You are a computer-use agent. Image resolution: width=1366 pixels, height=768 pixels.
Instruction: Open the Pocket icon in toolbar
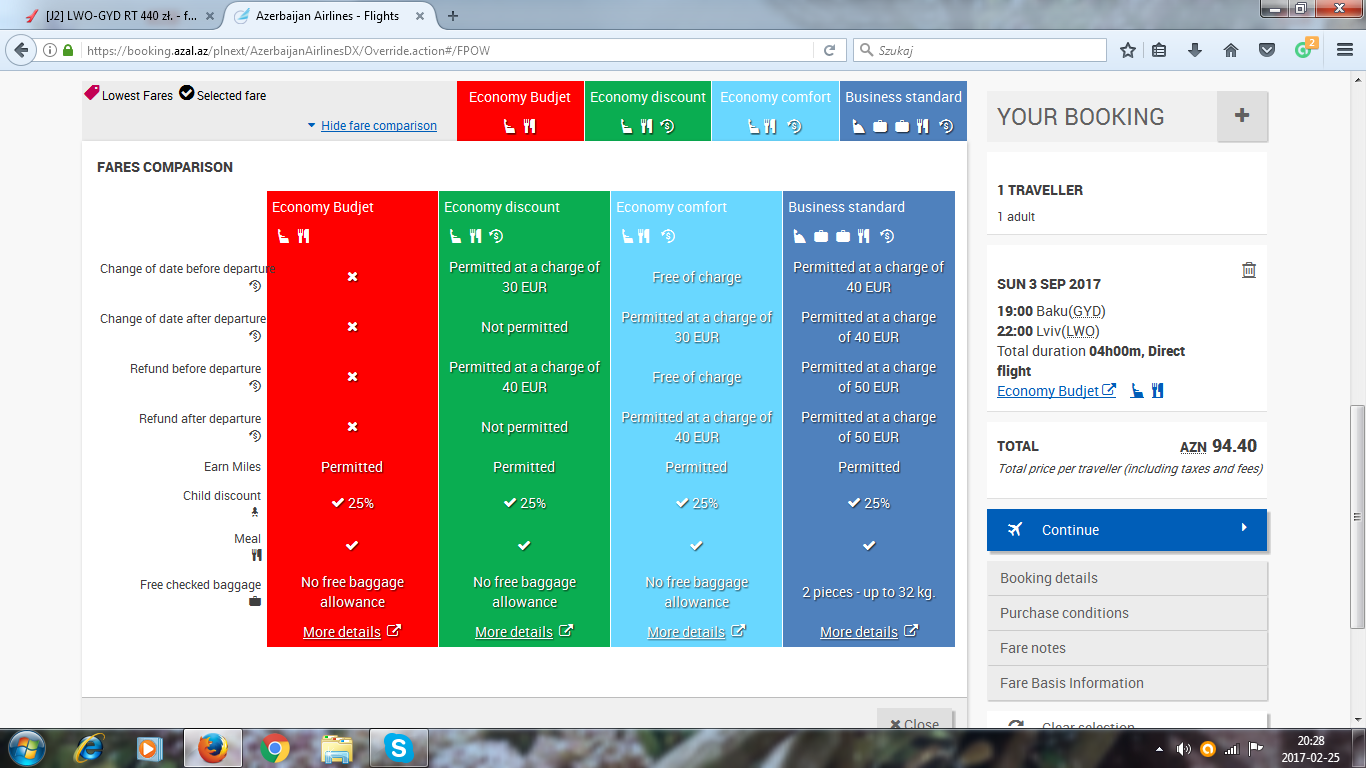point(1266,50)
